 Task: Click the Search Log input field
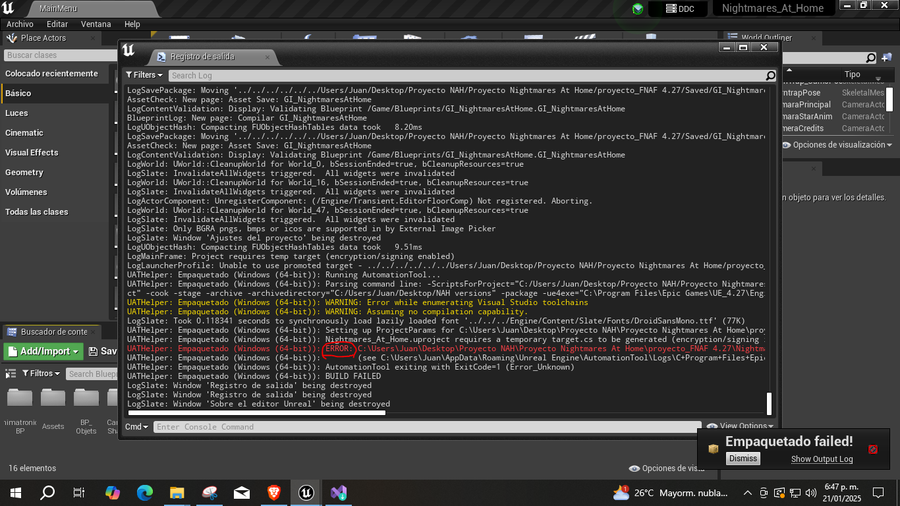[x=467, y=76]
